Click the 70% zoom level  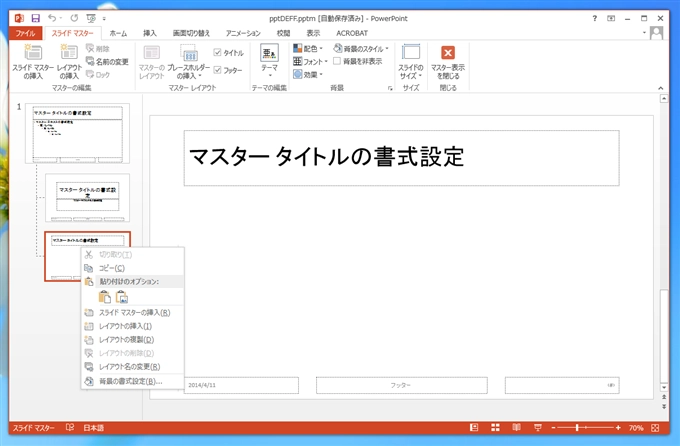636,428
